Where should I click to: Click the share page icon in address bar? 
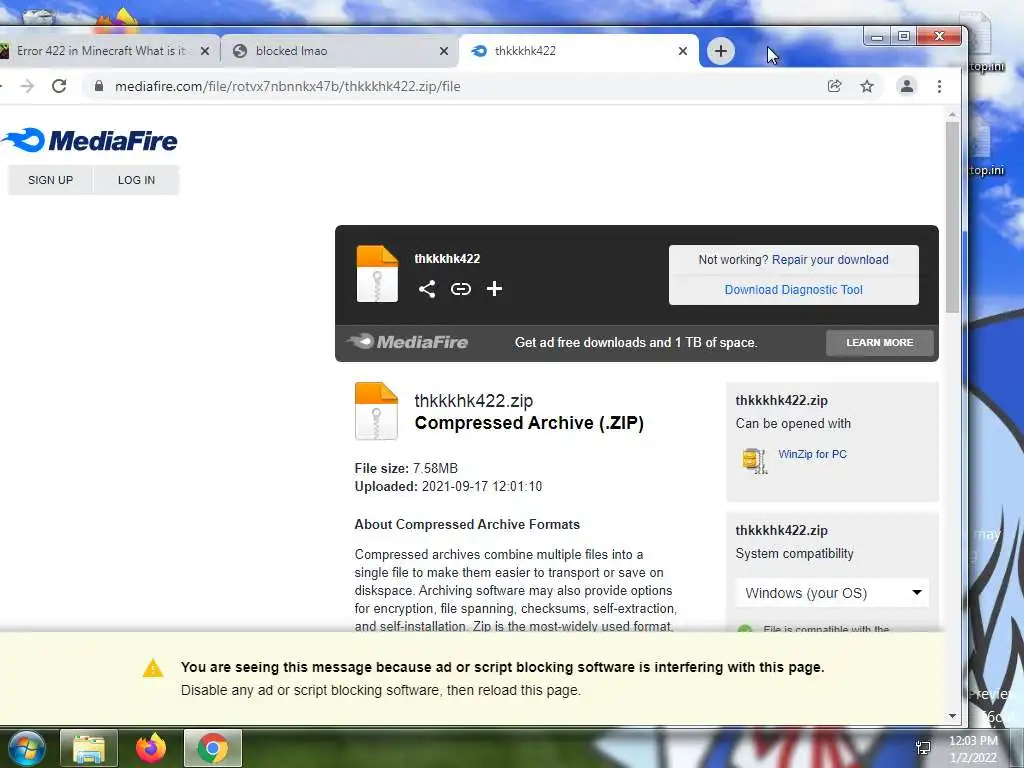click(x=834, y=86)
